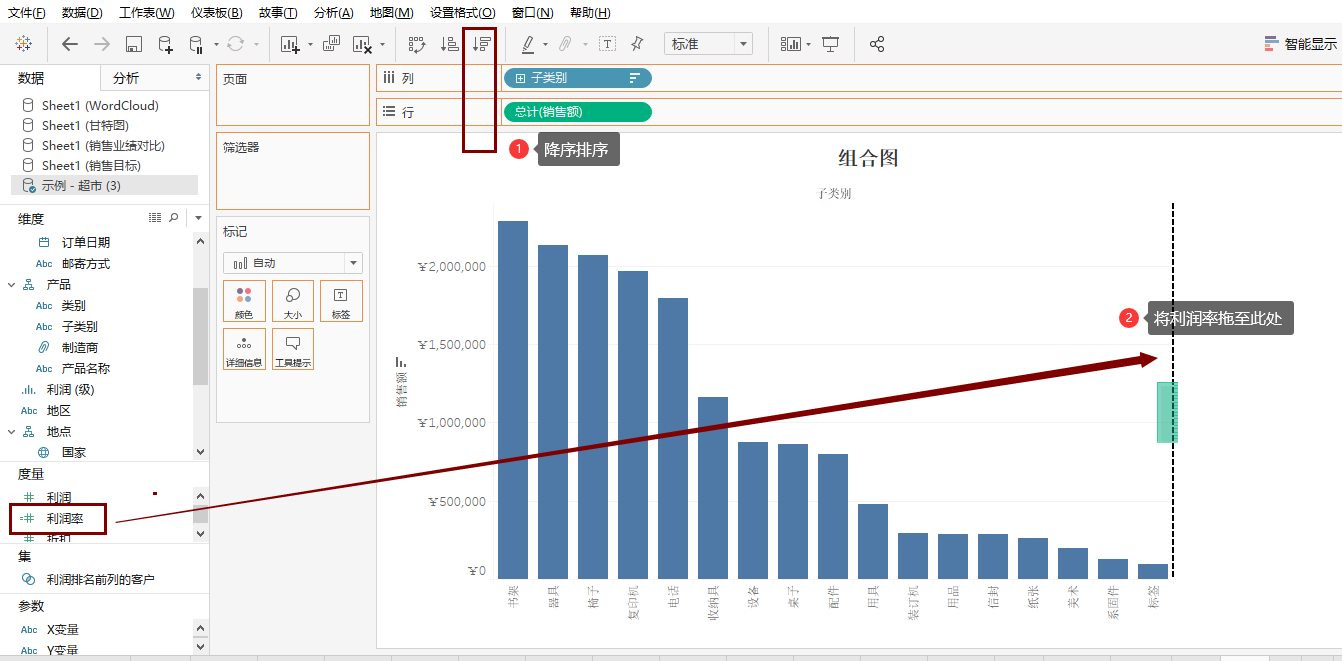1342x661 pixels.
Task: Open the 数据 menu
Action: click(82, 12)
